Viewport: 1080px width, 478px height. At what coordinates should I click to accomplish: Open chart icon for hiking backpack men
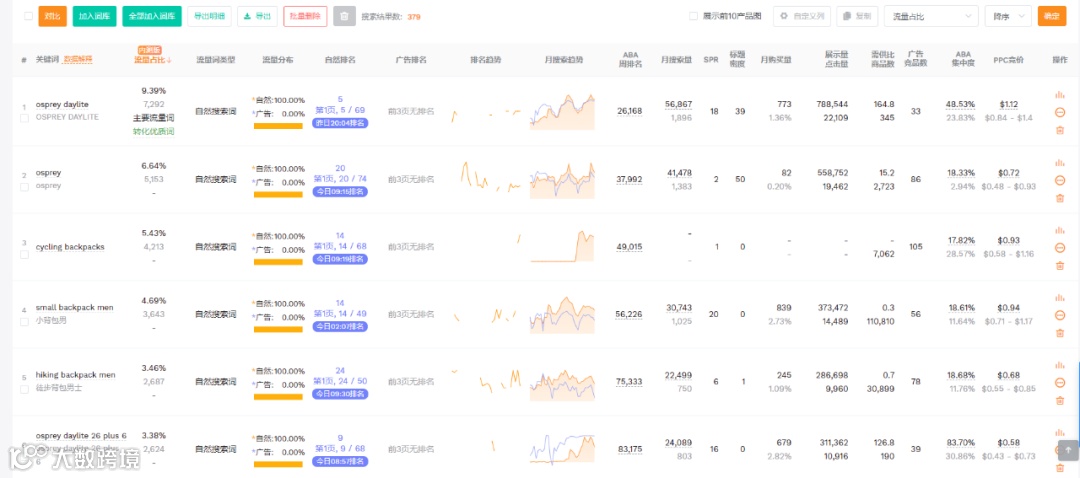[x=1059, y=365]
